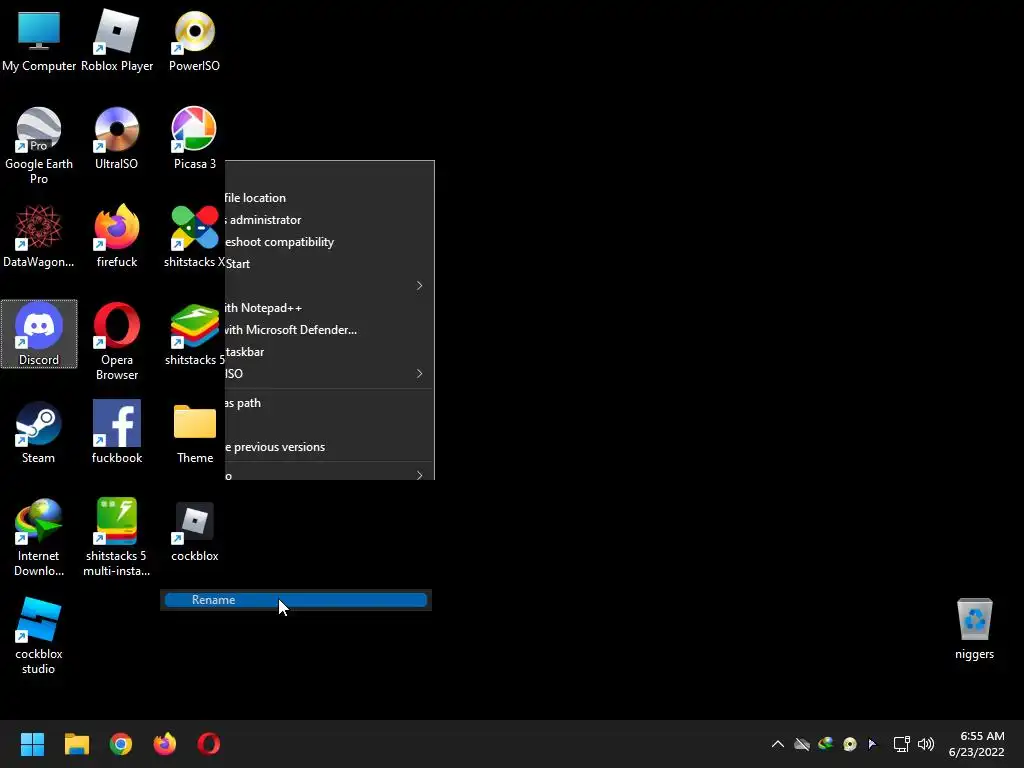This screenshot has width=1024, height=768.
Task: Open the network status tray icon
Action: click(901, 744)
